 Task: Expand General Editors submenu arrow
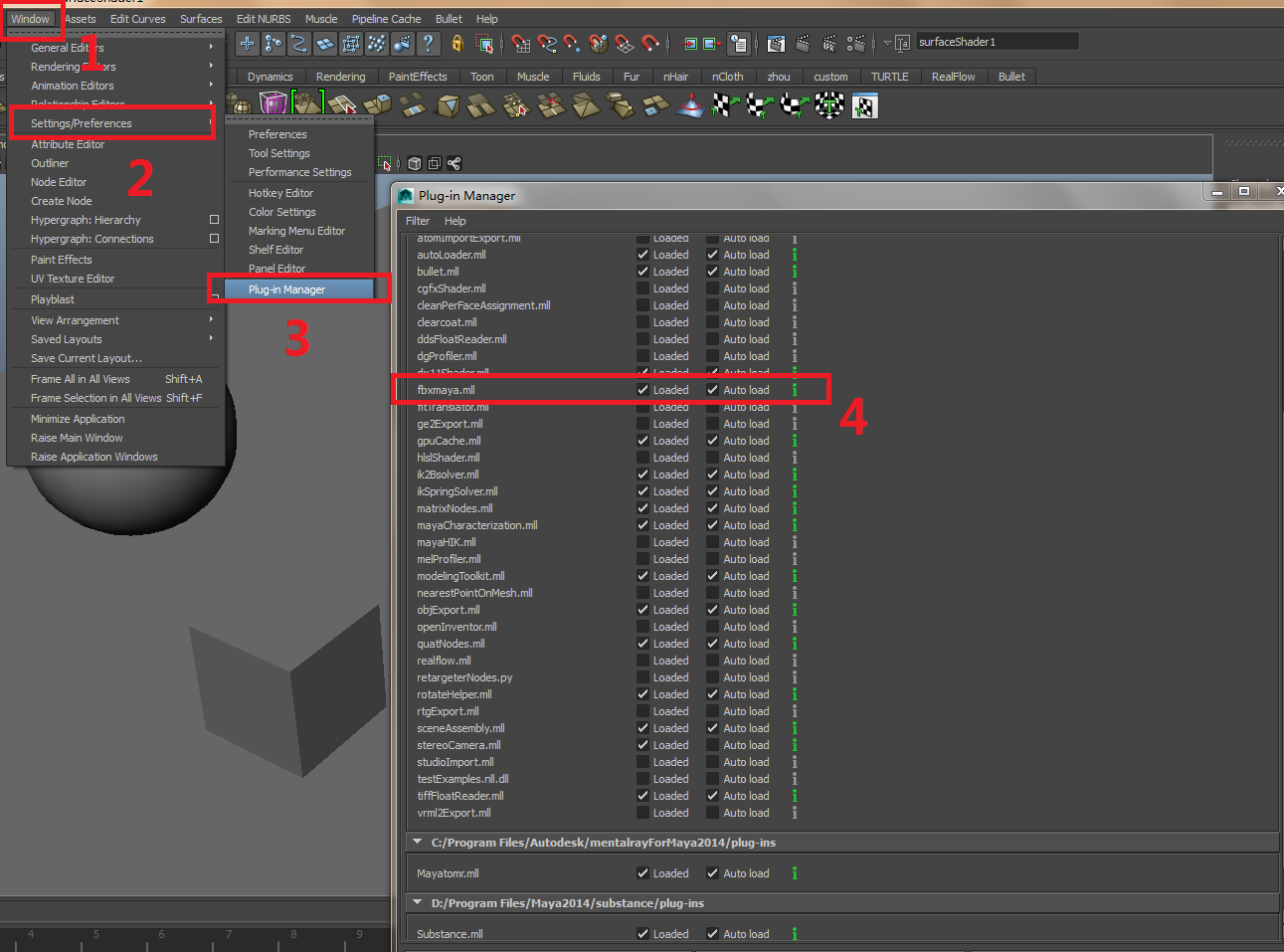(211, 47)
